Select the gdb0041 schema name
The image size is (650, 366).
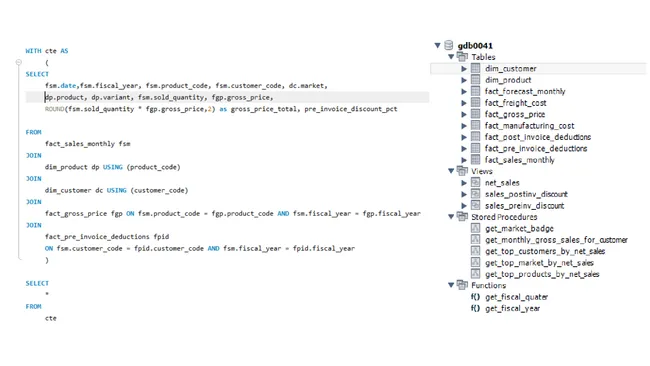tap(475, 46)
